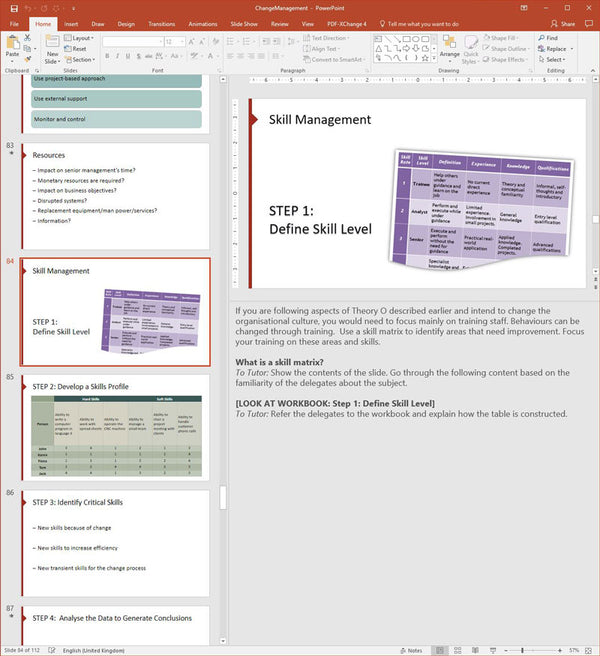Click the Find magnifier button
The height and width of the screenshot is (656, 600).
[x=548, y=38]
